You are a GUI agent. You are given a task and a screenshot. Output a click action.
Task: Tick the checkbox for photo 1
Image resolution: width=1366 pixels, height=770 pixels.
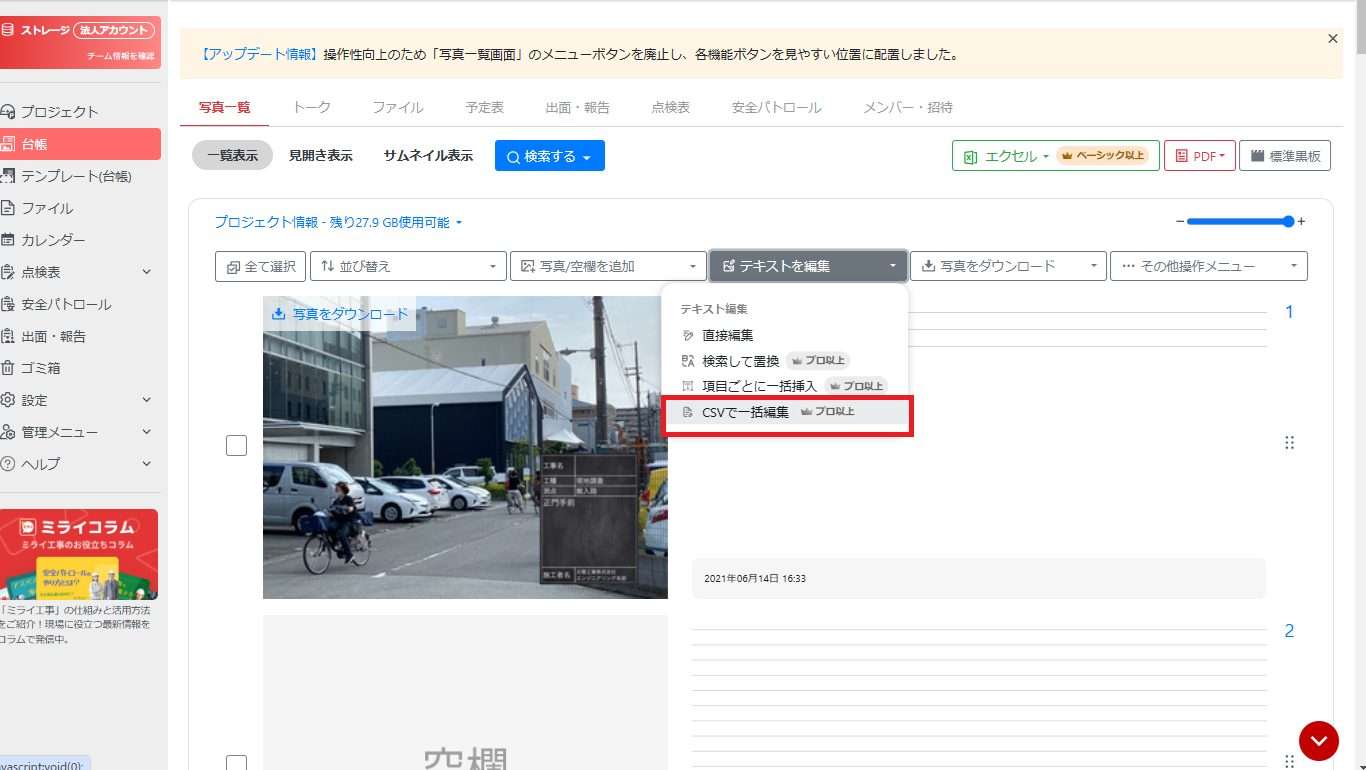(236, 446)
